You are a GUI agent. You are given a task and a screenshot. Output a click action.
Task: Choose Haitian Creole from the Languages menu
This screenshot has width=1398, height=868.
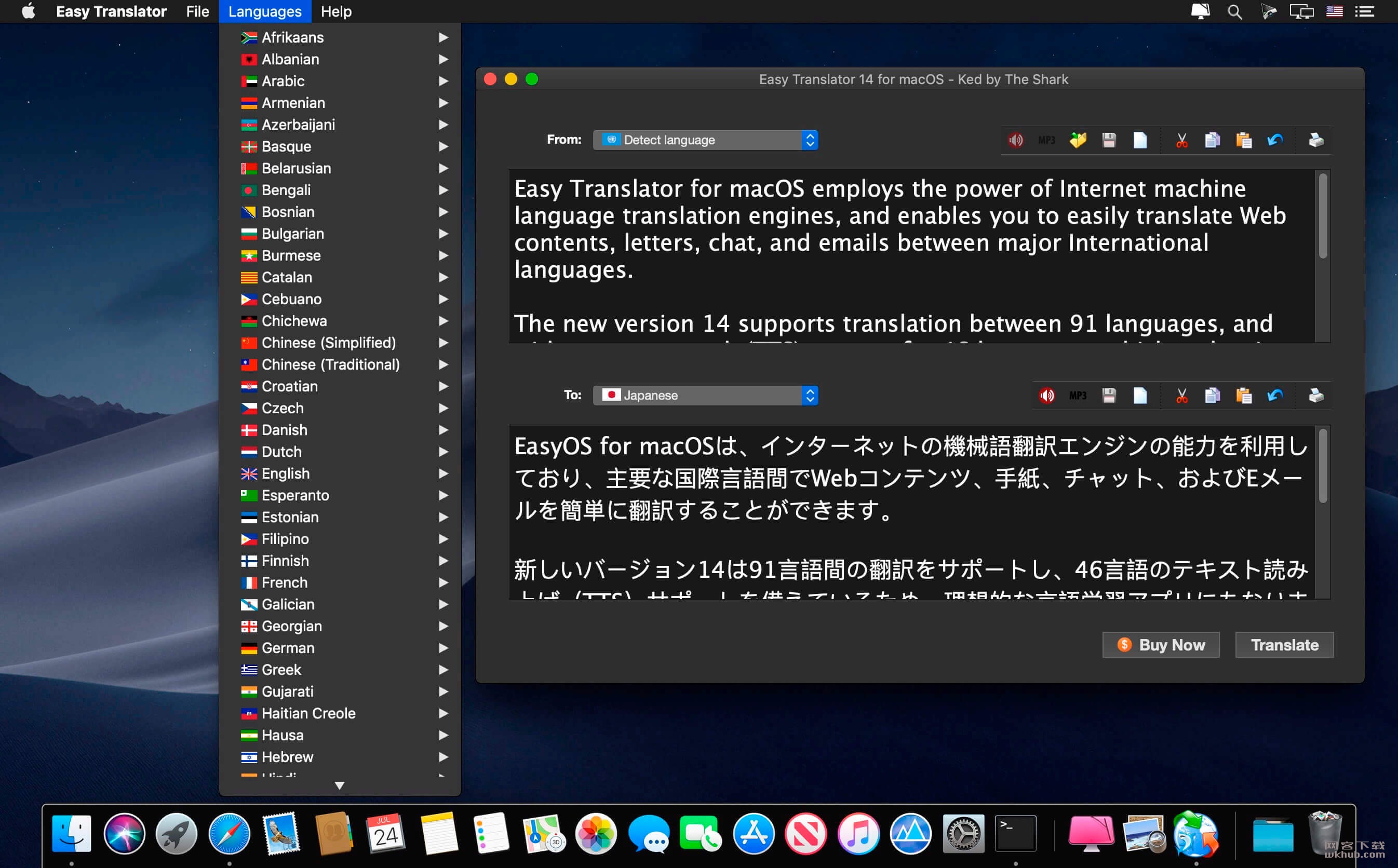(x=340, y=714)
